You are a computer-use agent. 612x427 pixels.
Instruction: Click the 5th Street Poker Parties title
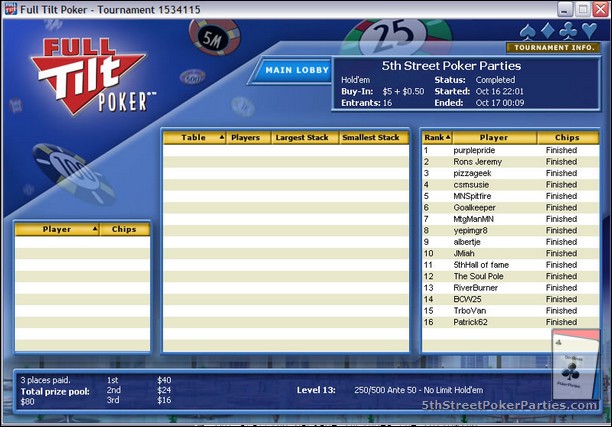(451, 66)
